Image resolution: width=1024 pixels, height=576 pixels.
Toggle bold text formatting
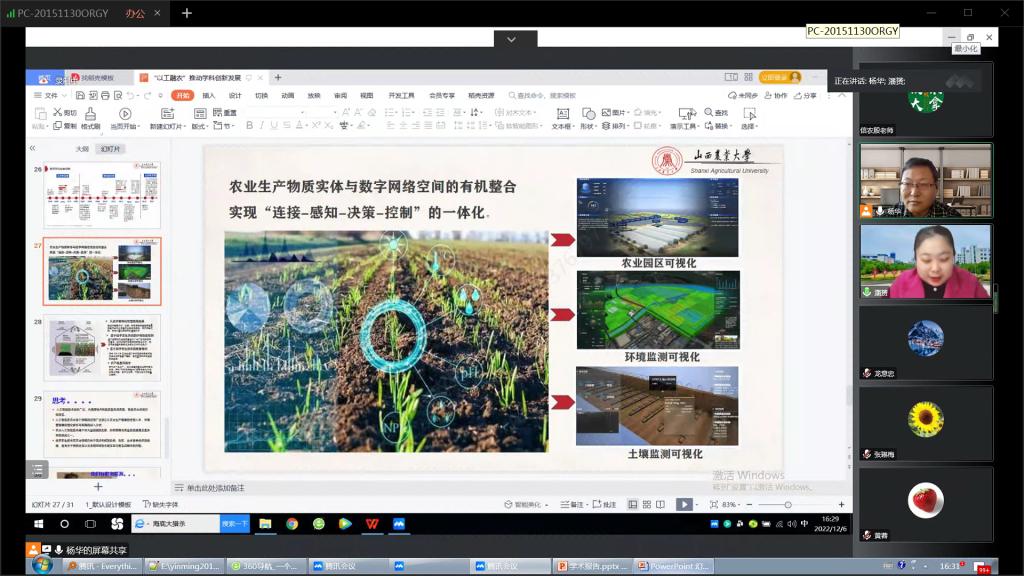[x=248, y=126]
